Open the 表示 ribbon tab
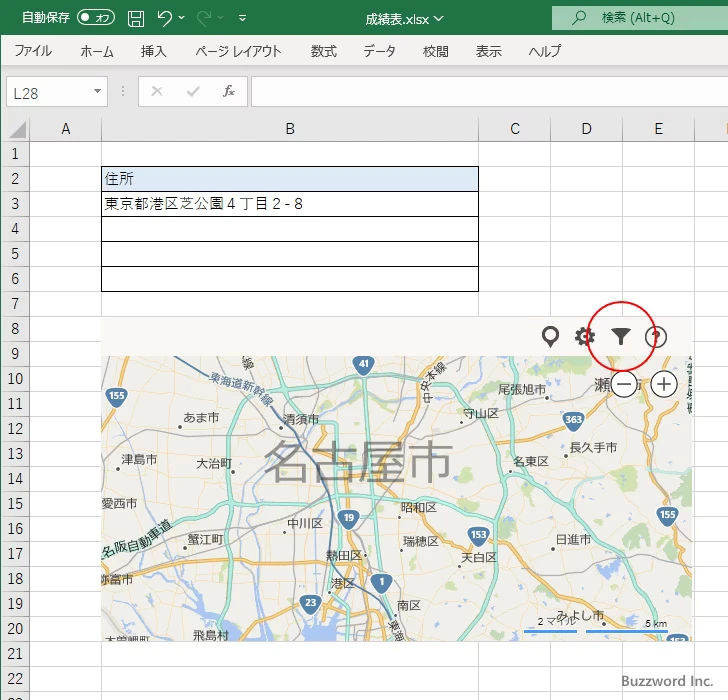 488,51
